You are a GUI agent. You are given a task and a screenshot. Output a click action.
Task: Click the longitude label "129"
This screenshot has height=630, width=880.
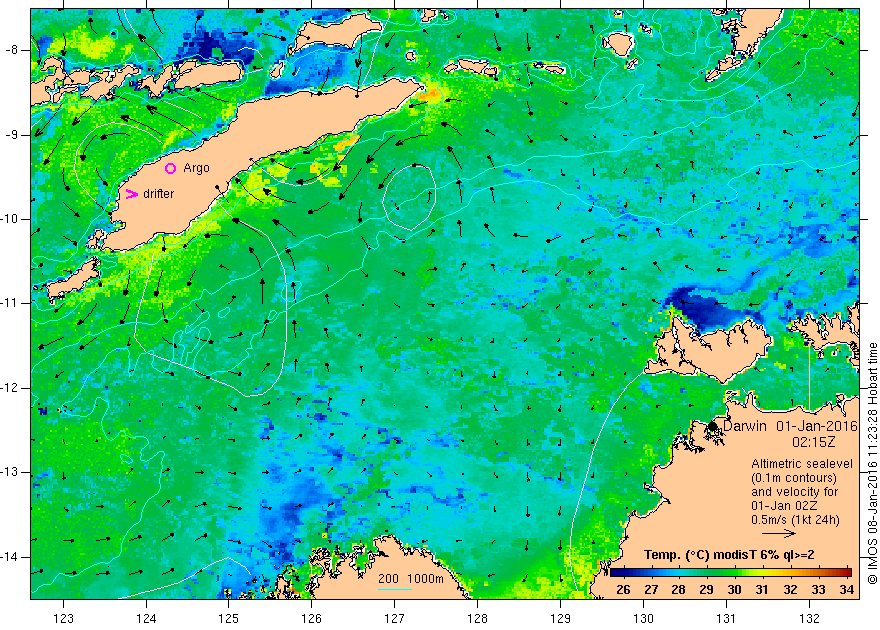(x=561, y=618)
